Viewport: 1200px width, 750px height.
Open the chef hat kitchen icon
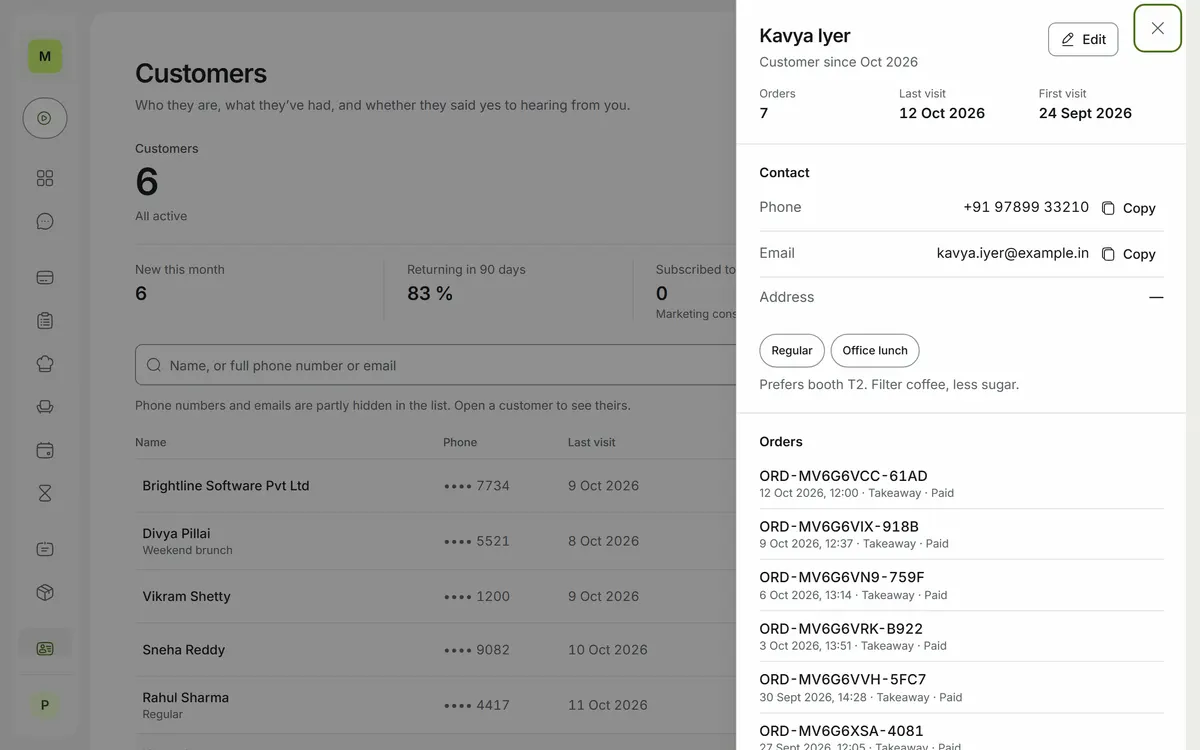point(45,364)
